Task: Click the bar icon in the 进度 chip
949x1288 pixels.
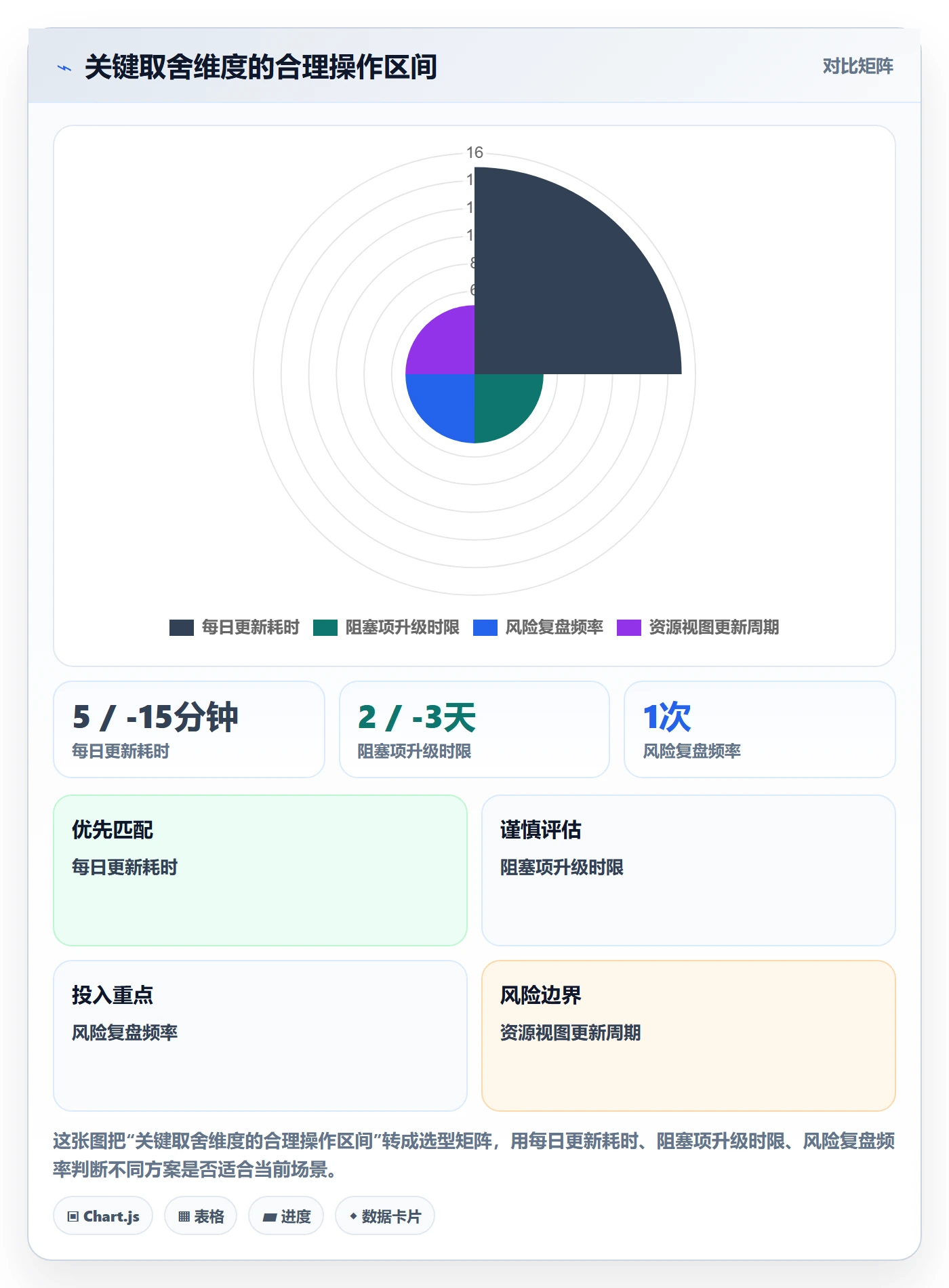Action: click(x=270, y=1217)
